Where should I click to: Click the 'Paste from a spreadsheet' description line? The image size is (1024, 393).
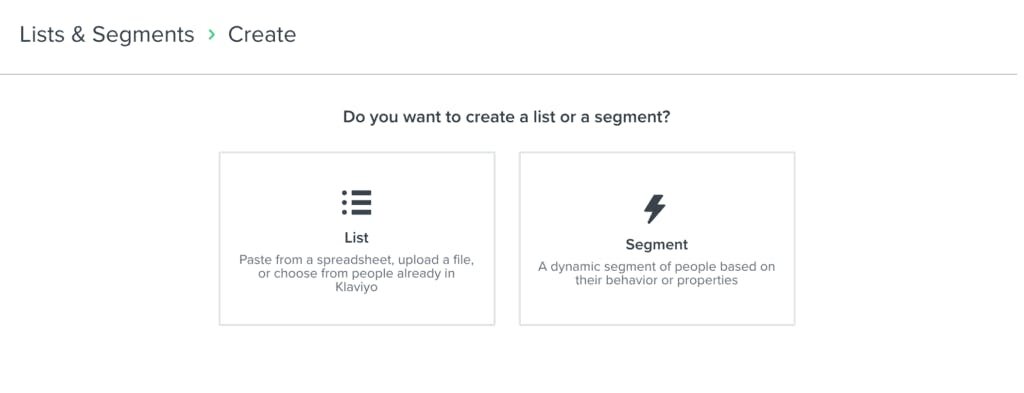[357, 260]
